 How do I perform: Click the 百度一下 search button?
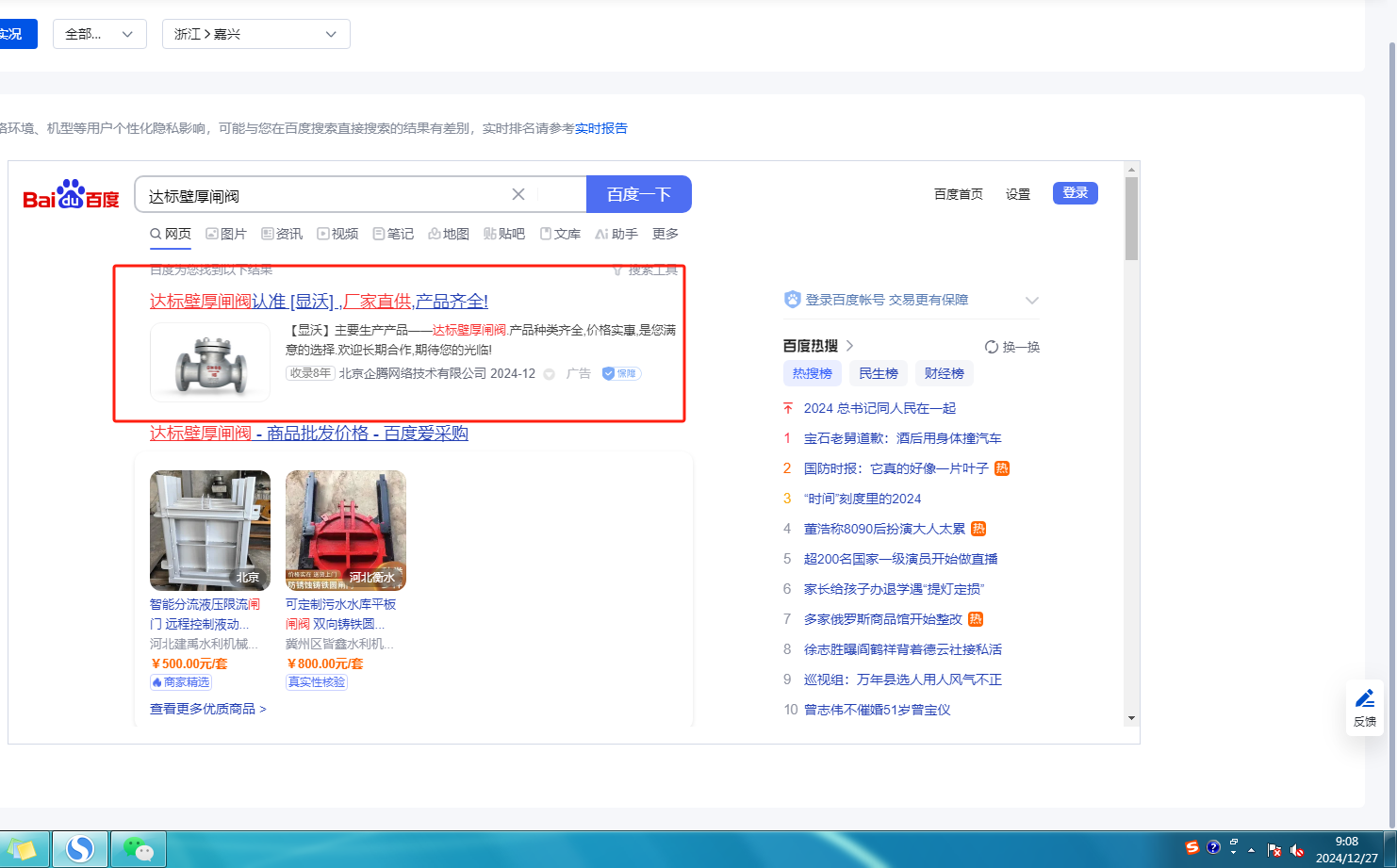(x=638, y=194)
